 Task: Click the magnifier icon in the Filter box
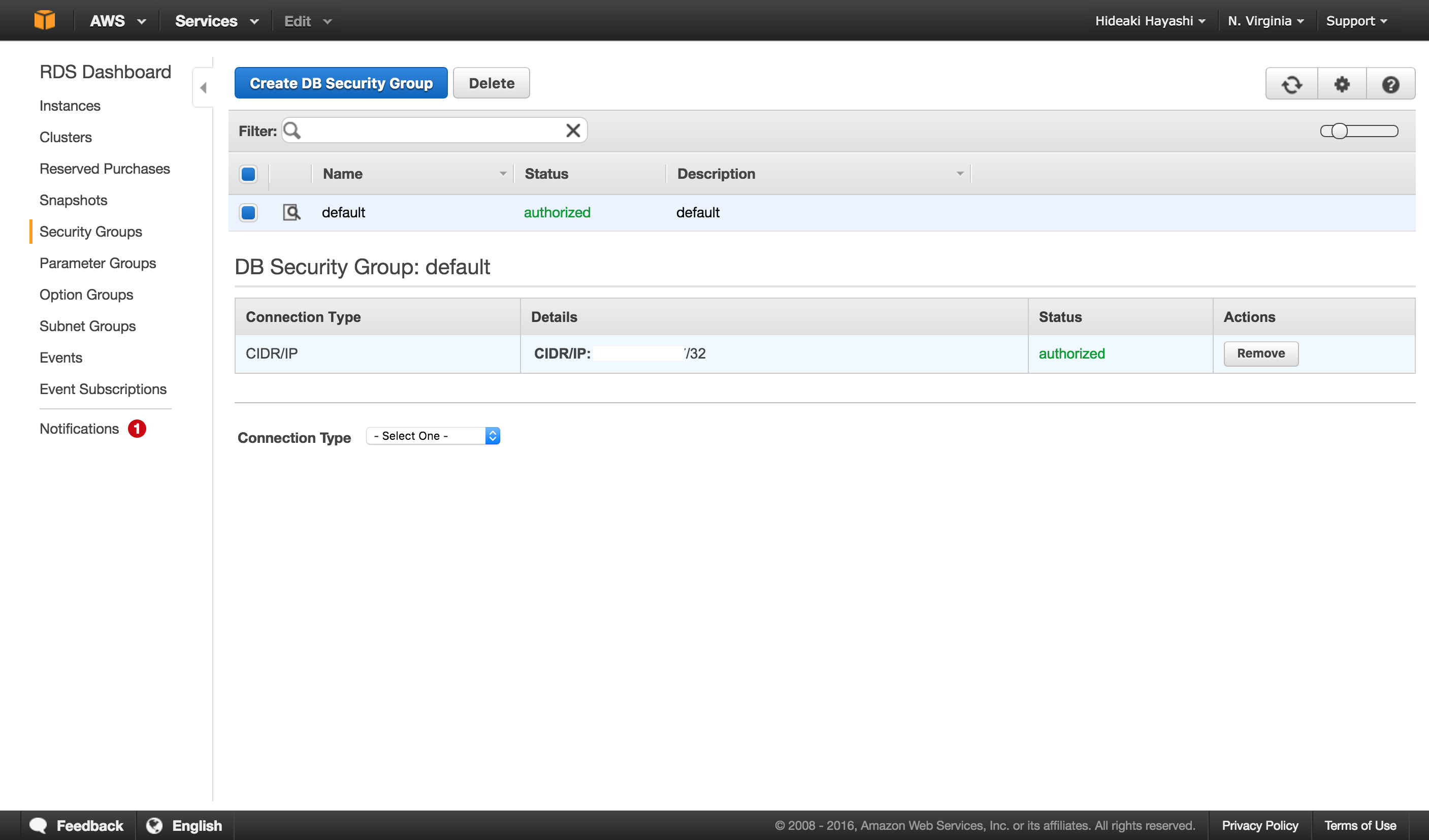tap(292, 131)
